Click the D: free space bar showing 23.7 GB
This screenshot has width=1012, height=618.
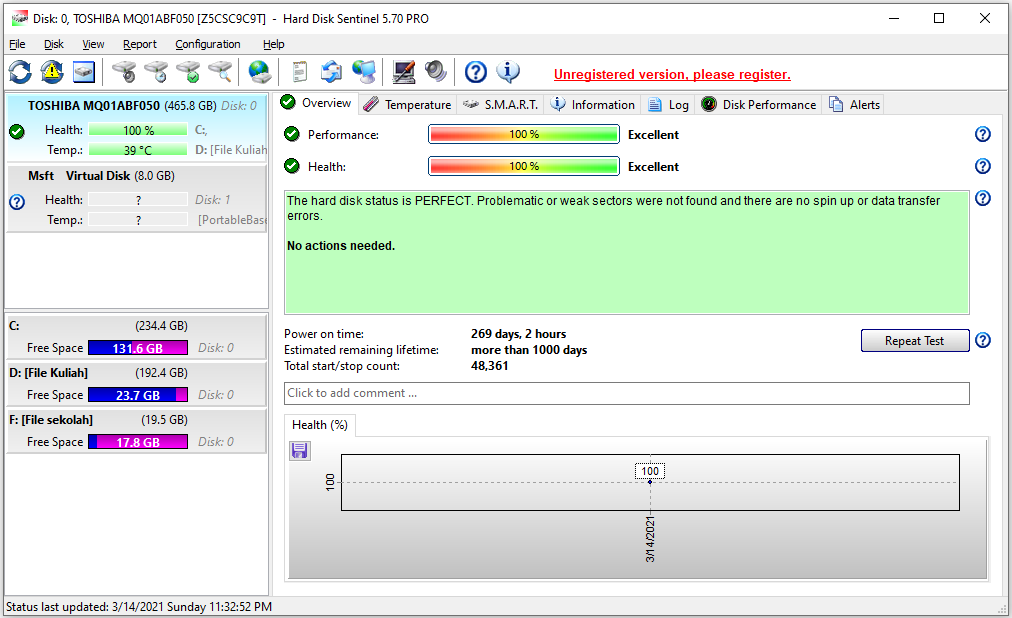tap(138, 395)
